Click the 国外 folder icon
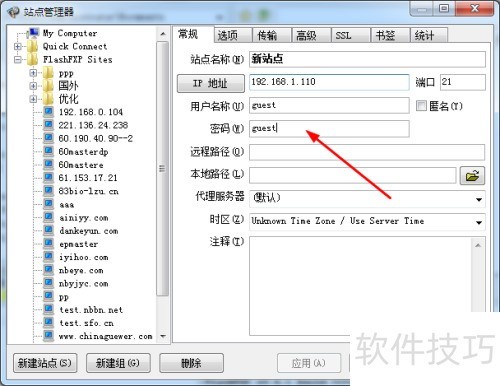 [48, 86]
